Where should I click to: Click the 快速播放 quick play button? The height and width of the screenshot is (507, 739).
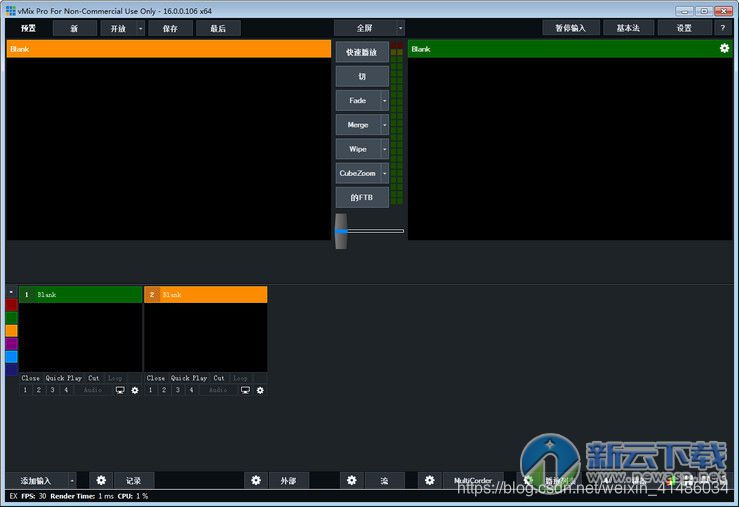(362, 52)
